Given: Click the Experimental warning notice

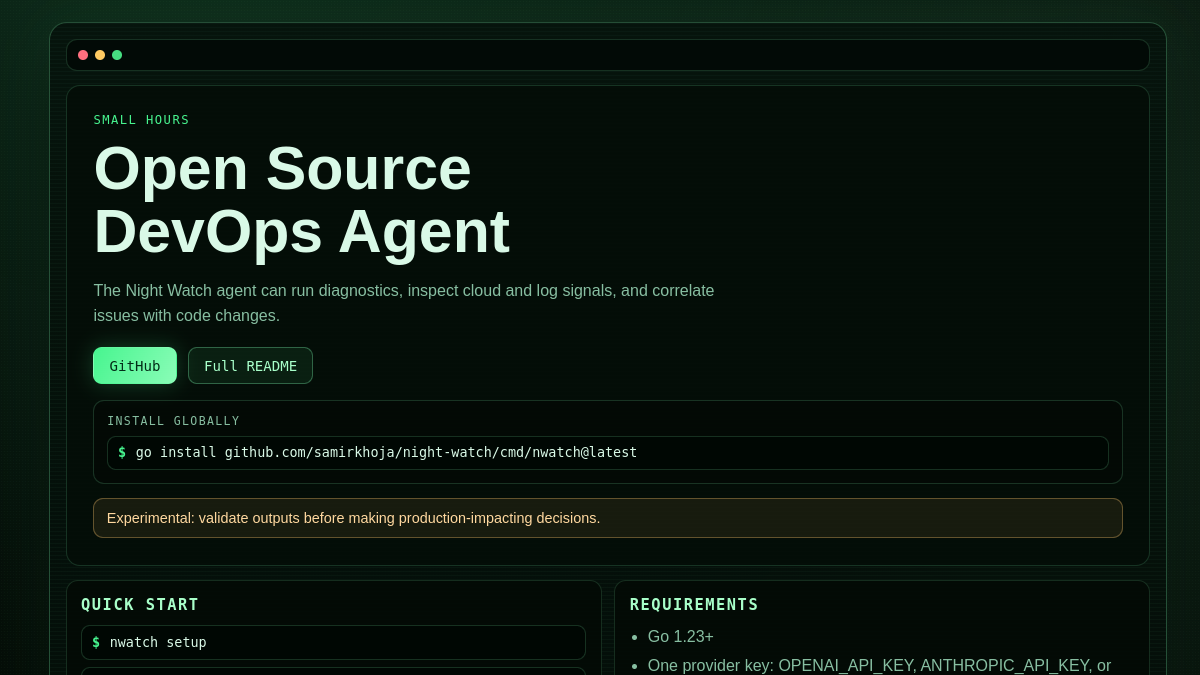Looking at the screenshot, I should [x=608, y=518].
